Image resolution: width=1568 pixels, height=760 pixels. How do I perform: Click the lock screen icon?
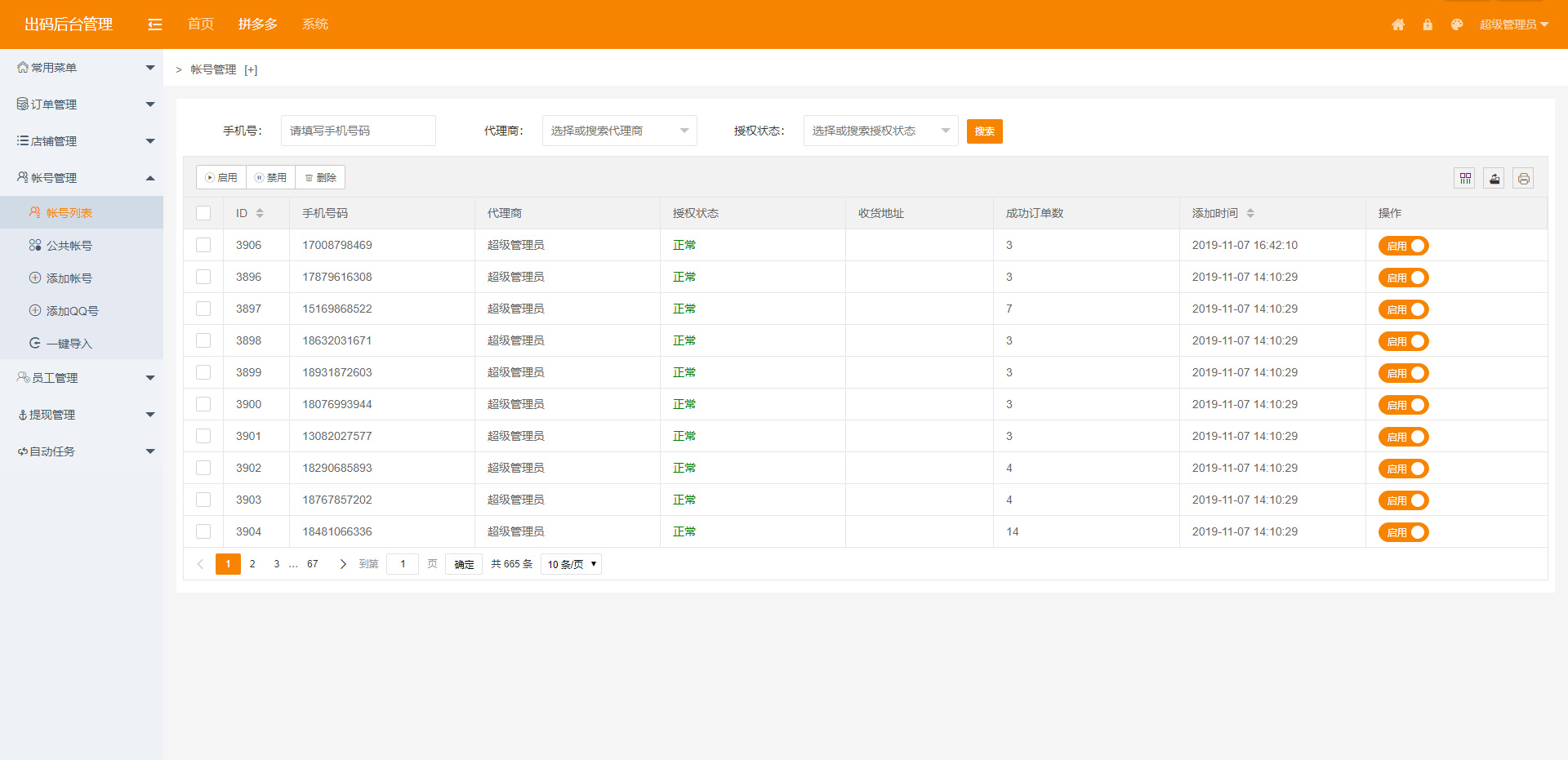click(1428, 24)
